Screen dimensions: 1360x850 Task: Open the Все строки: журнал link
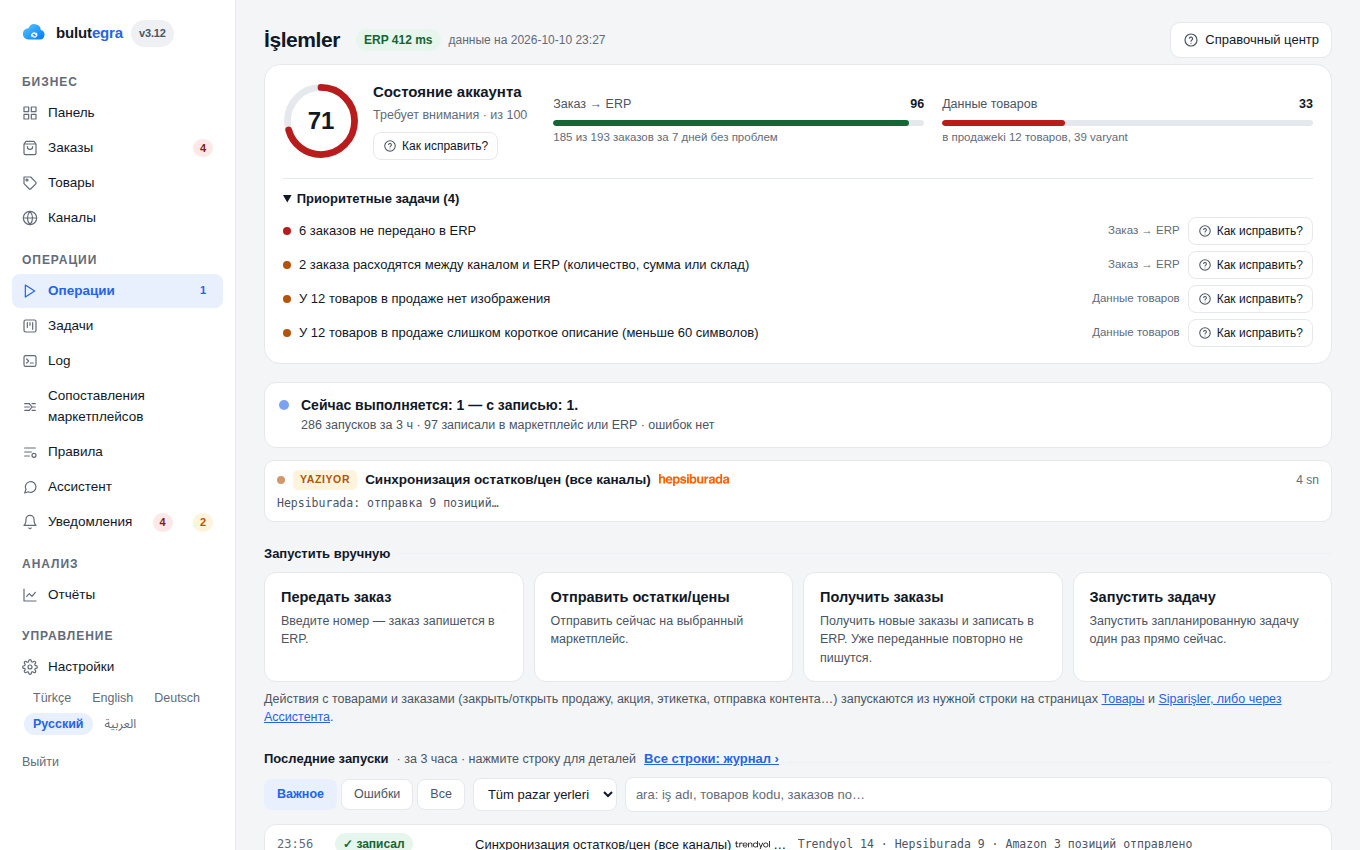711,759
